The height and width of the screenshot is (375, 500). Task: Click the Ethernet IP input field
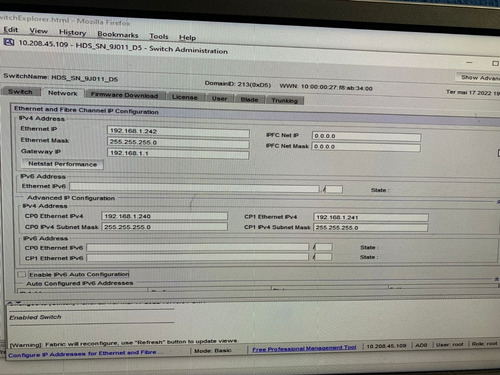click(x=178, y=132)
